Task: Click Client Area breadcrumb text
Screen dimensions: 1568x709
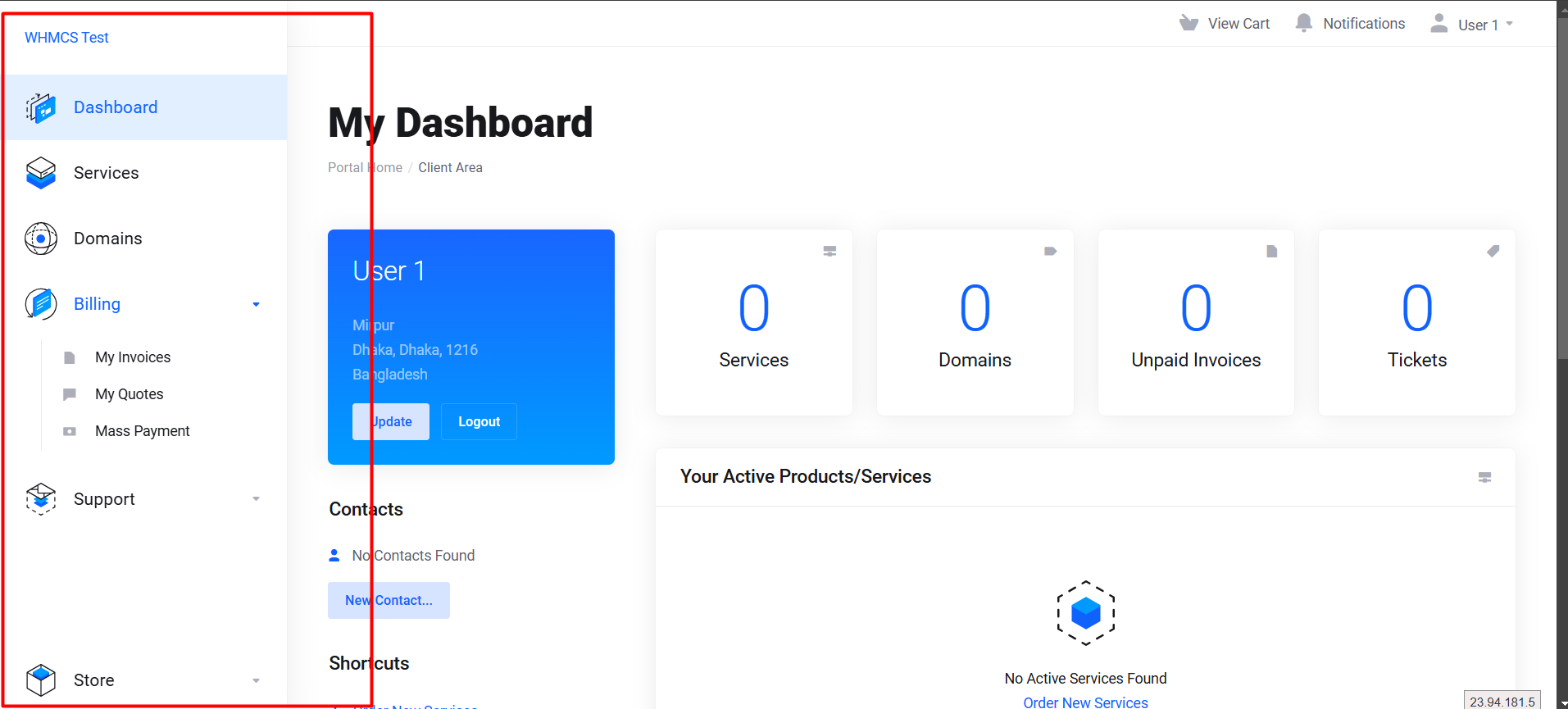Action: coord(450,167)
